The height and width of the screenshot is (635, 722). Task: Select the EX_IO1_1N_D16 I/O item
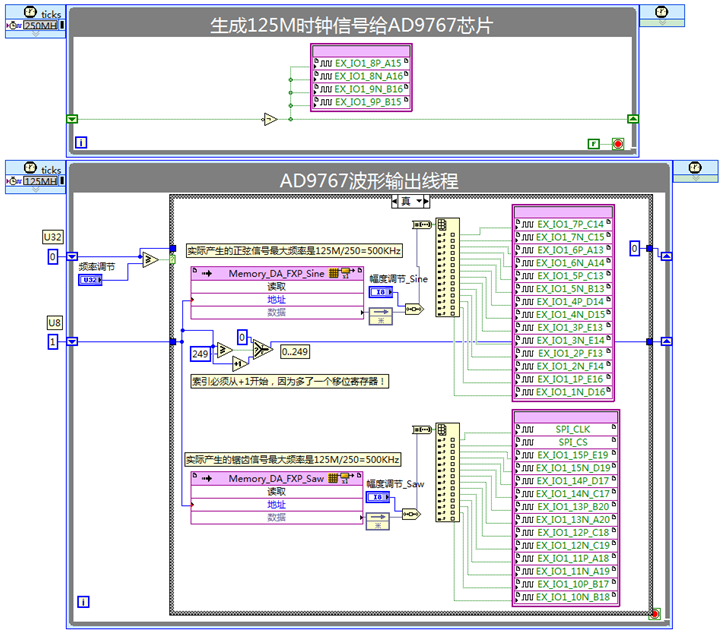(563, 392)
